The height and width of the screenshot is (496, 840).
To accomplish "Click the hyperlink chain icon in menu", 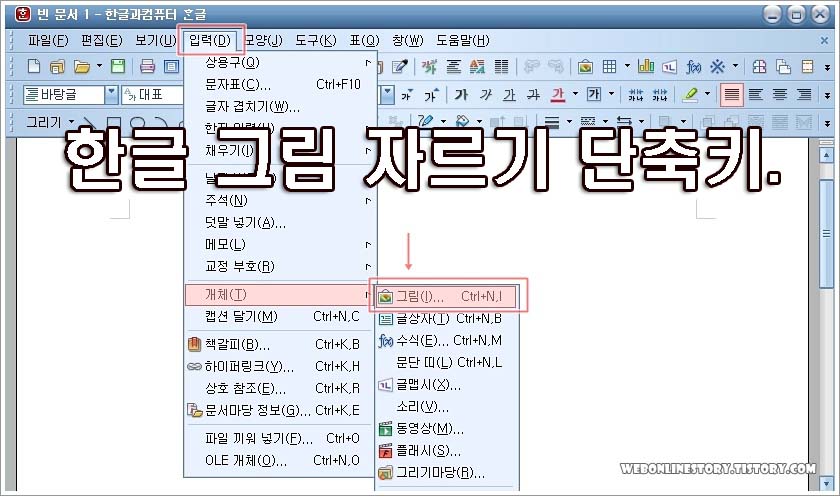I will click(194, 366).
